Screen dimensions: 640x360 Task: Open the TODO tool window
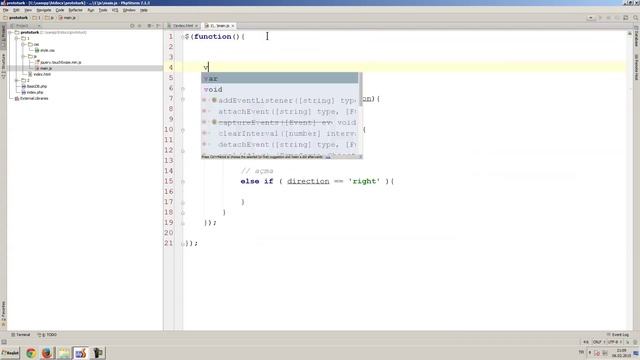48,335
